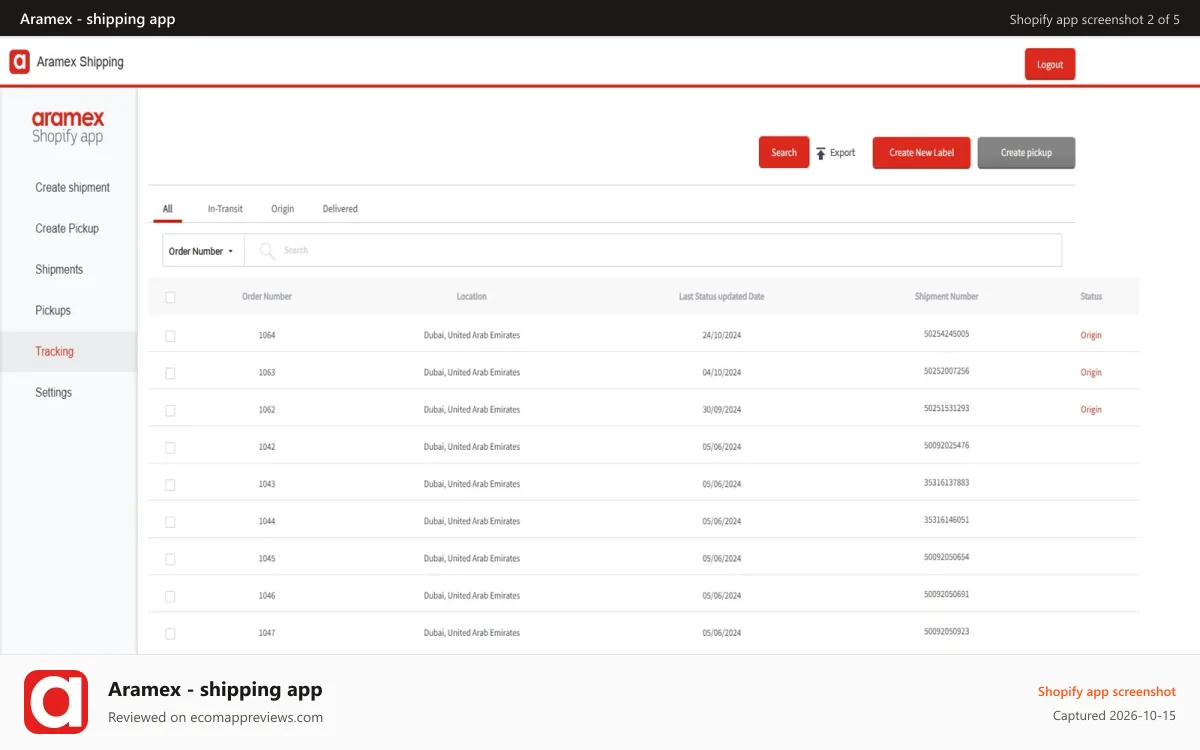Click the Last Status updated Date header
This screenshot has height=750, width=1200.
pyautogui.click(x=721, y=297)
